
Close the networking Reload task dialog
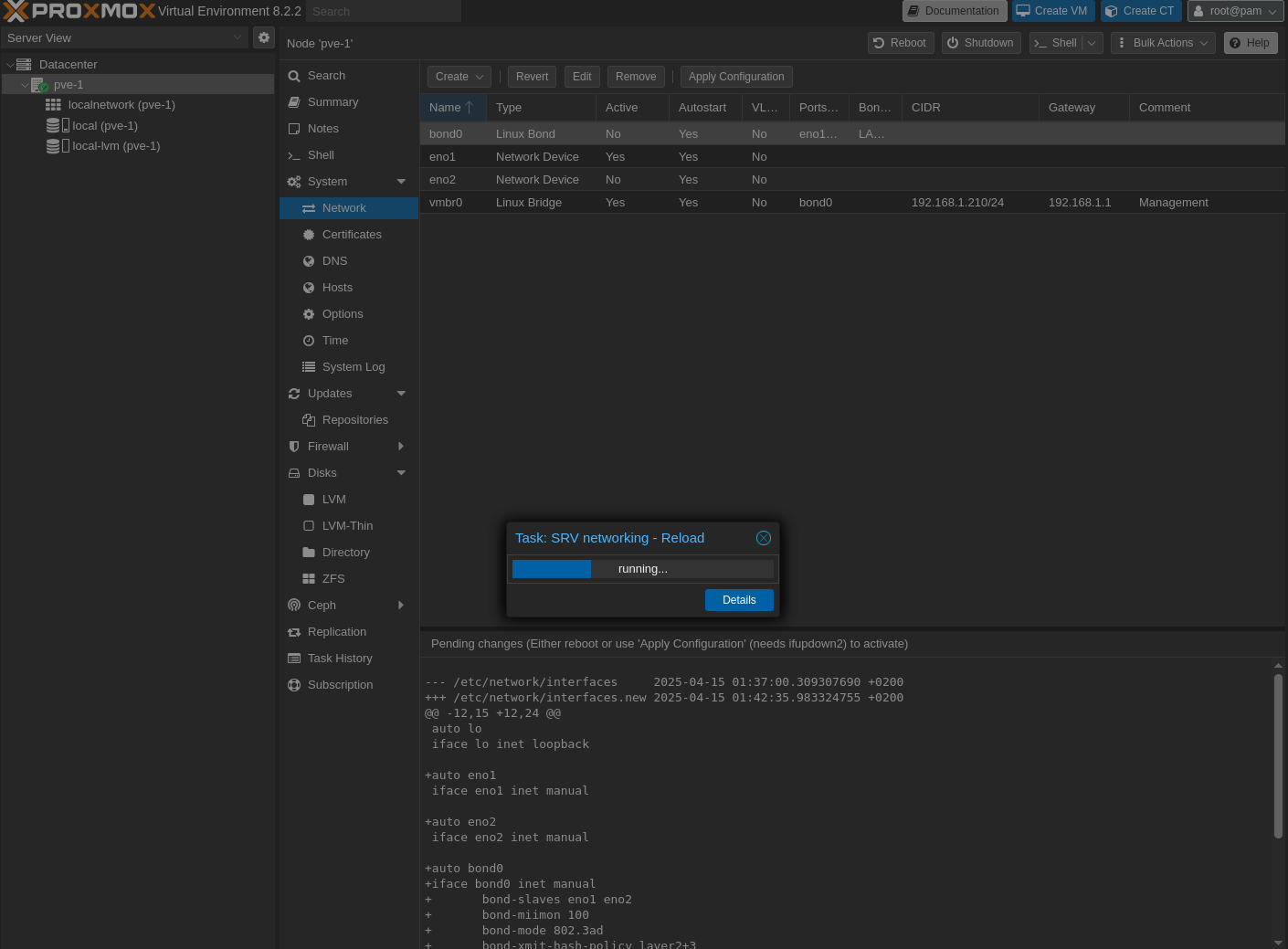[764, 538]
